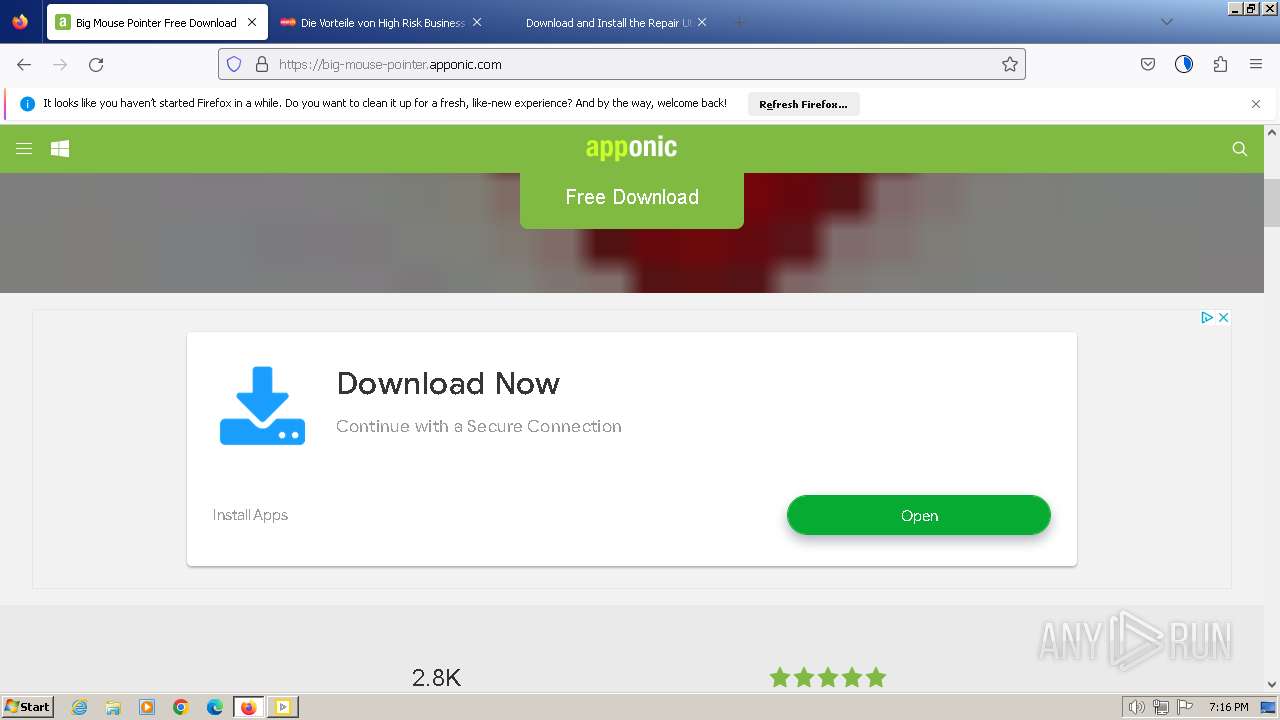Open the Firefox account profile icon
1280x720 pixels.
coord(1184,64)
